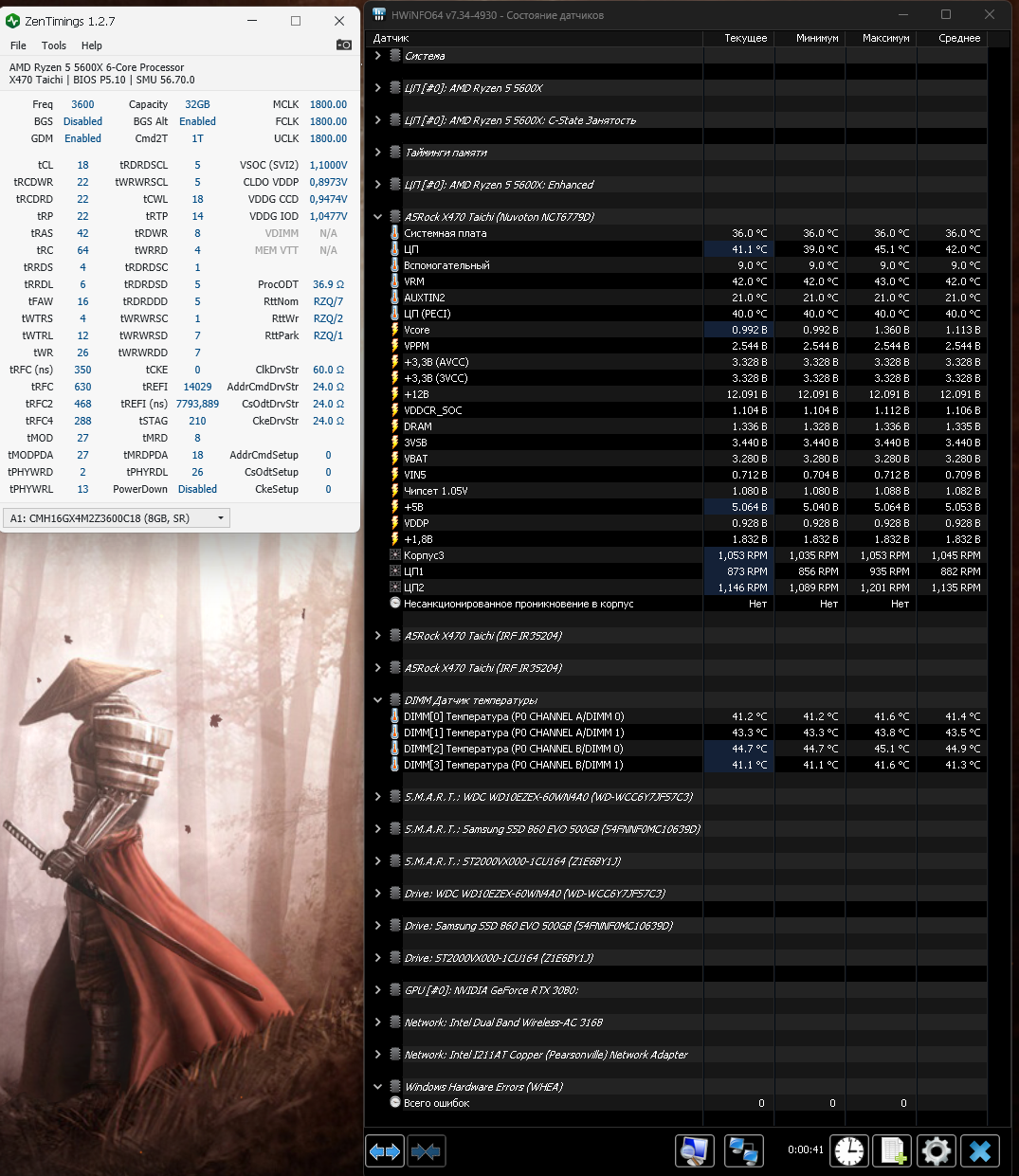The image size is (1019, 1176).
Task: Select the ЦП1 fan row icon
Action: (395, 571)
